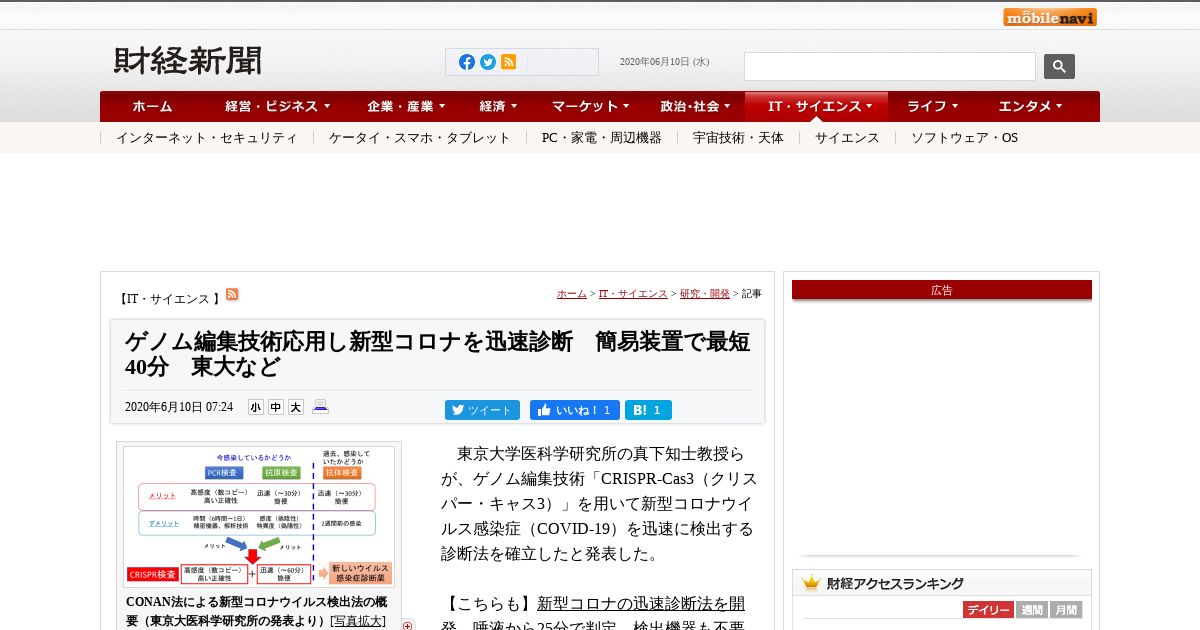Image resolution: width=1200 pixels, height=630 pixels.
Task: Click breadcrumb link ホーム
Action: click(x=572, y=294)
